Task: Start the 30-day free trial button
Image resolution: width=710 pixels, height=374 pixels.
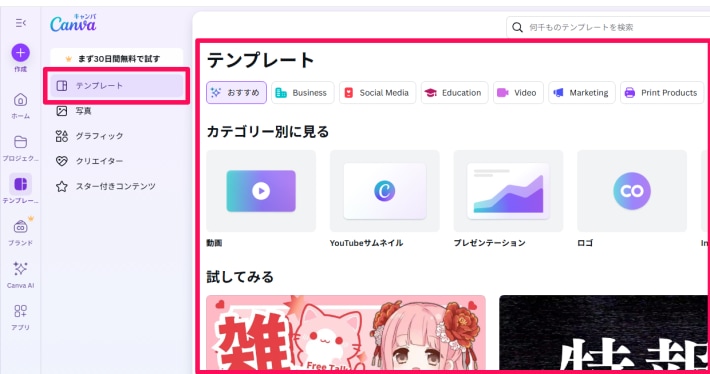Action: 117,58
